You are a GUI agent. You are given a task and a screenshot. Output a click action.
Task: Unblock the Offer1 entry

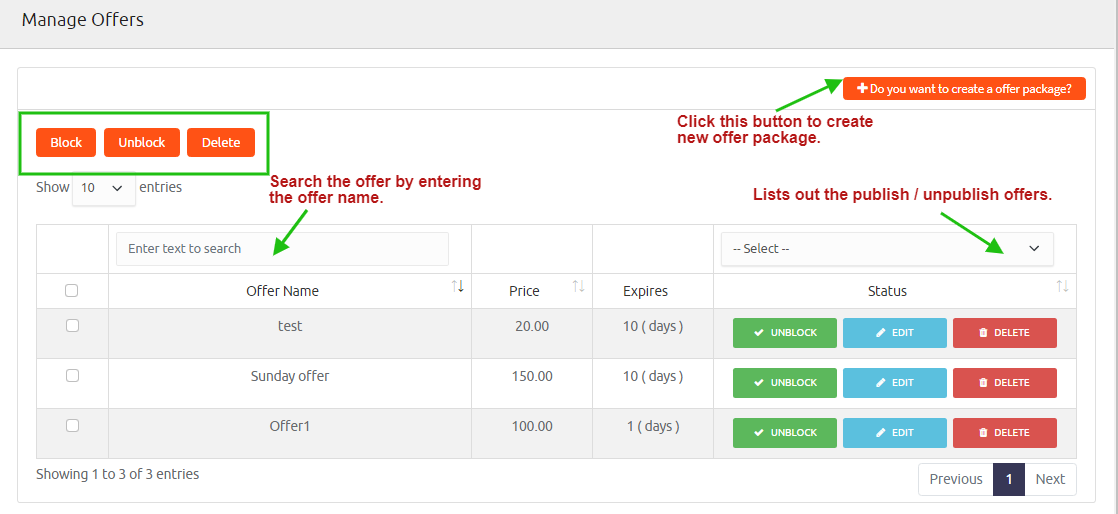[x=785, y=433]
